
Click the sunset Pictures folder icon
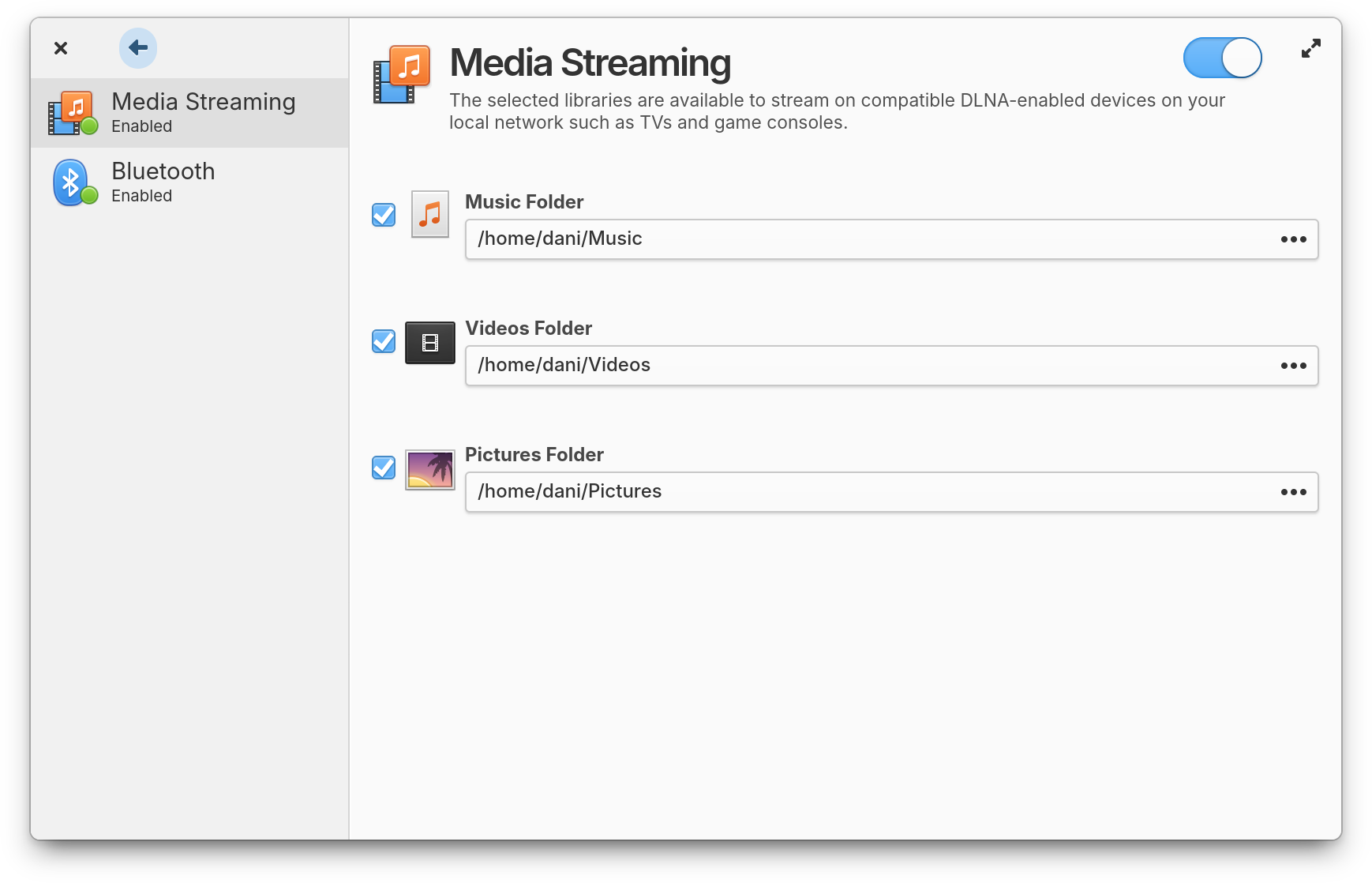click(x=430, y=470)
